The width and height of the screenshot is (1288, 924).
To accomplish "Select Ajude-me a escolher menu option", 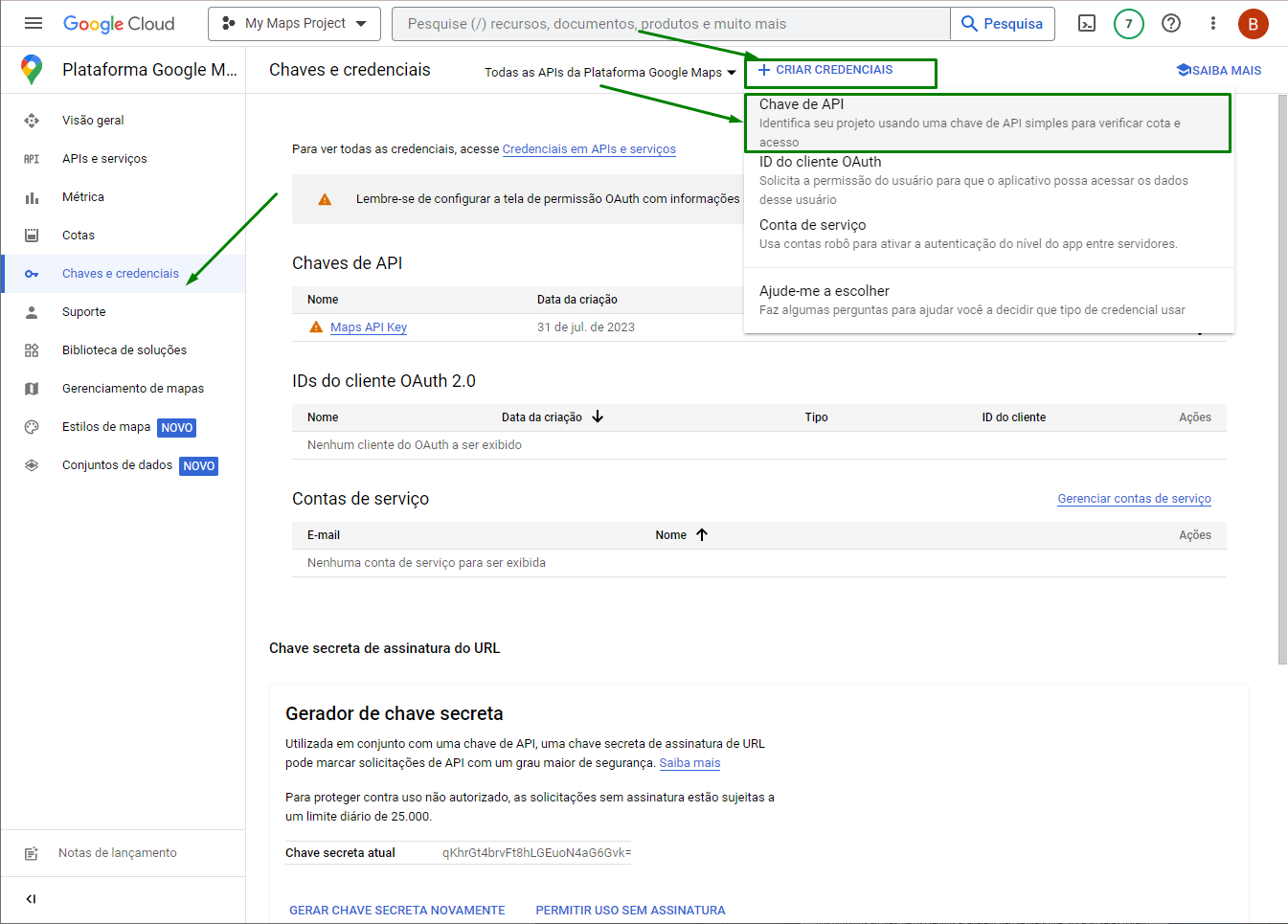I will coord(989,300).
